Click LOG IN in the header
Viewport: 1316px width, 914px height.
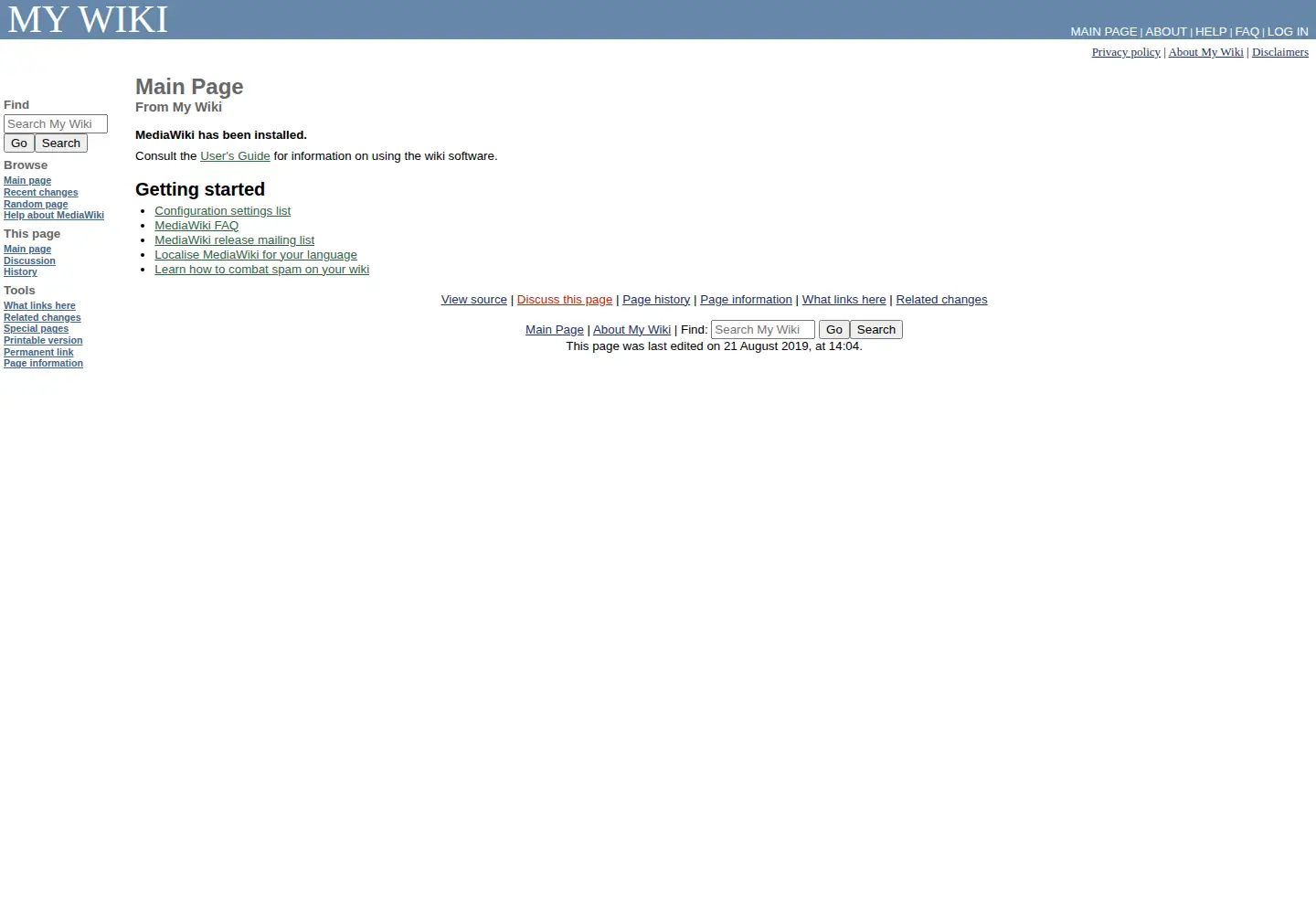point(1288,31)
